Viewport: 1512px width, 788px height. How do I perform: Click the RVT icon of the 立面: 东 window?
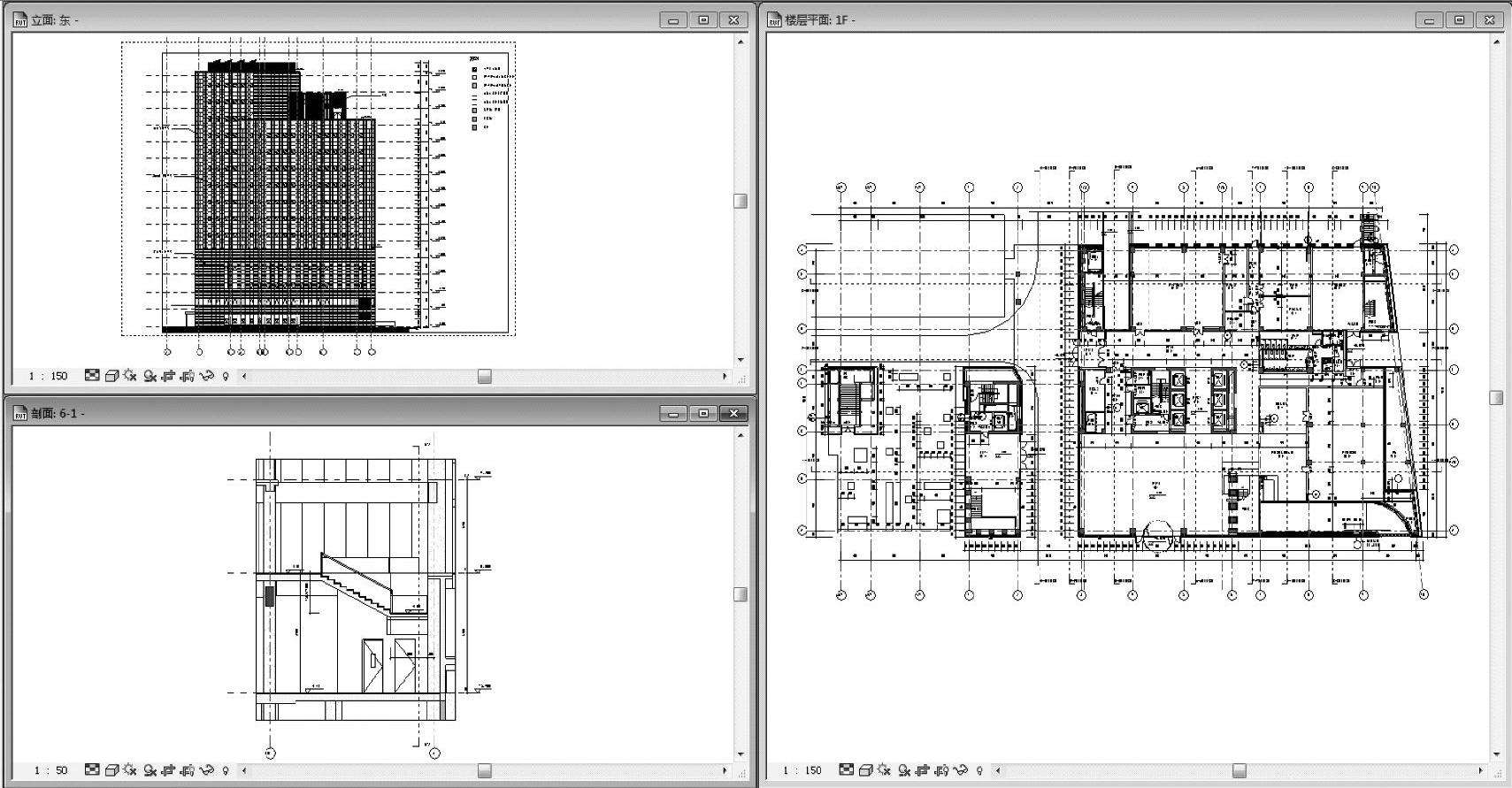(20, 19)
